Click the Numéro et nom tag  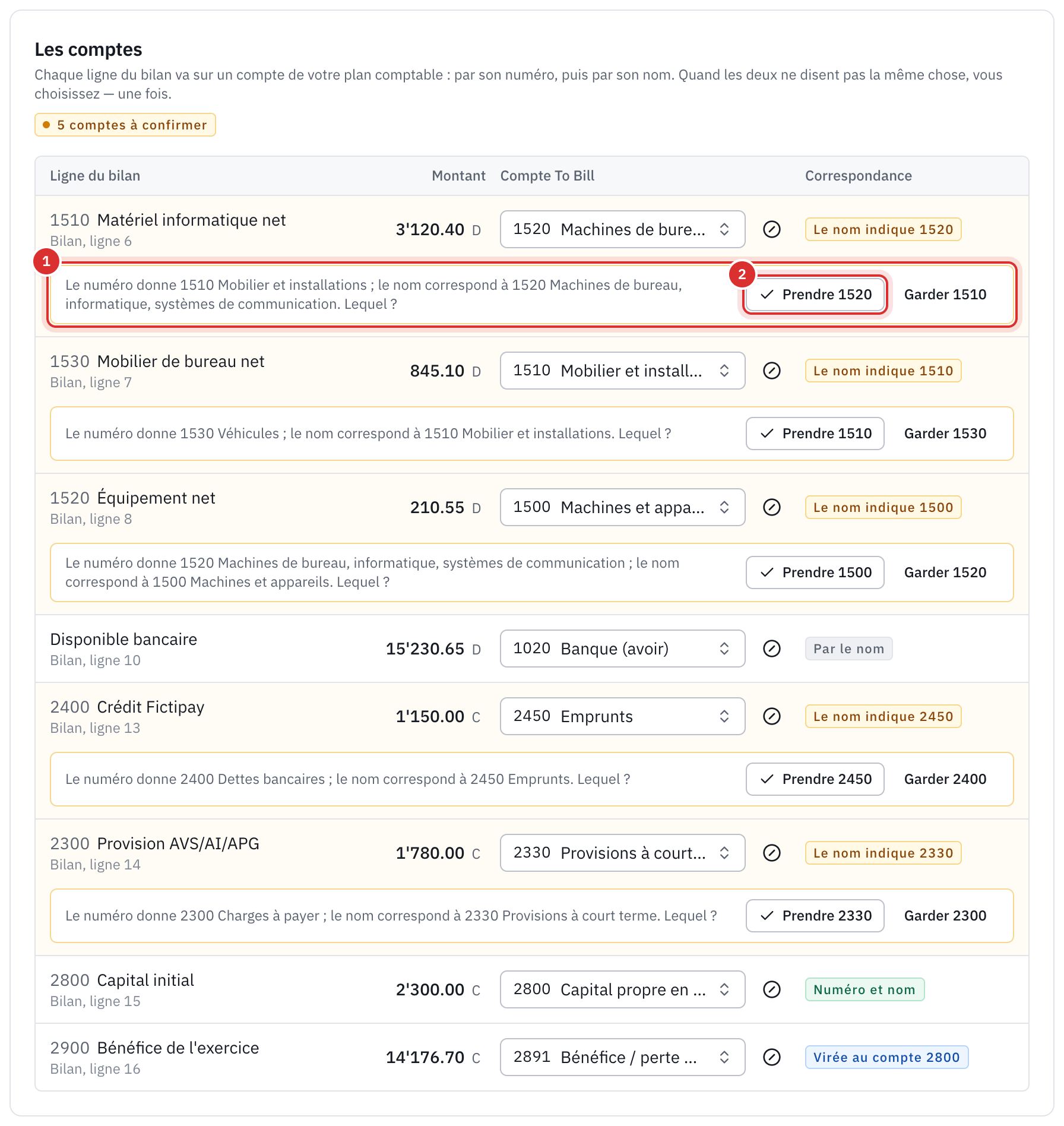[864, 989]
